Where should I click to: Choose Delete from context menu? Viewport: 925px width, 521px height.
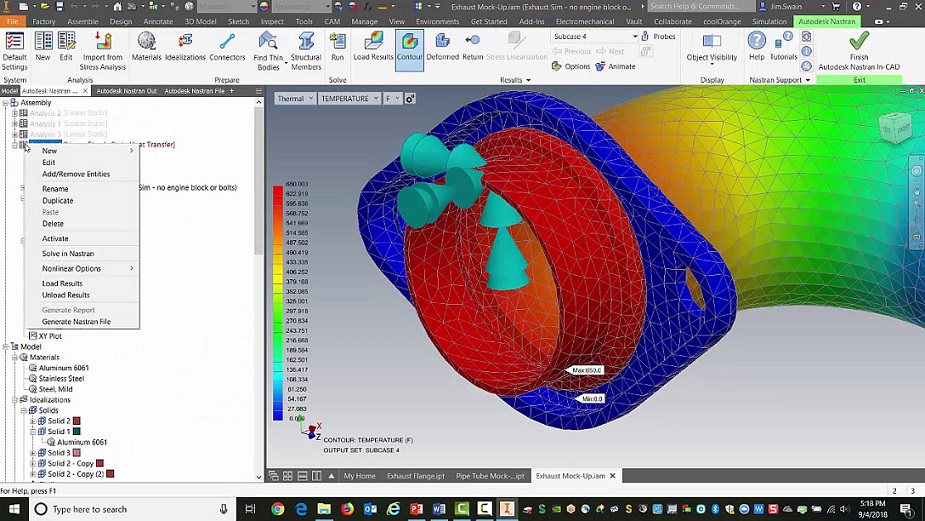(x=83, y=224)
